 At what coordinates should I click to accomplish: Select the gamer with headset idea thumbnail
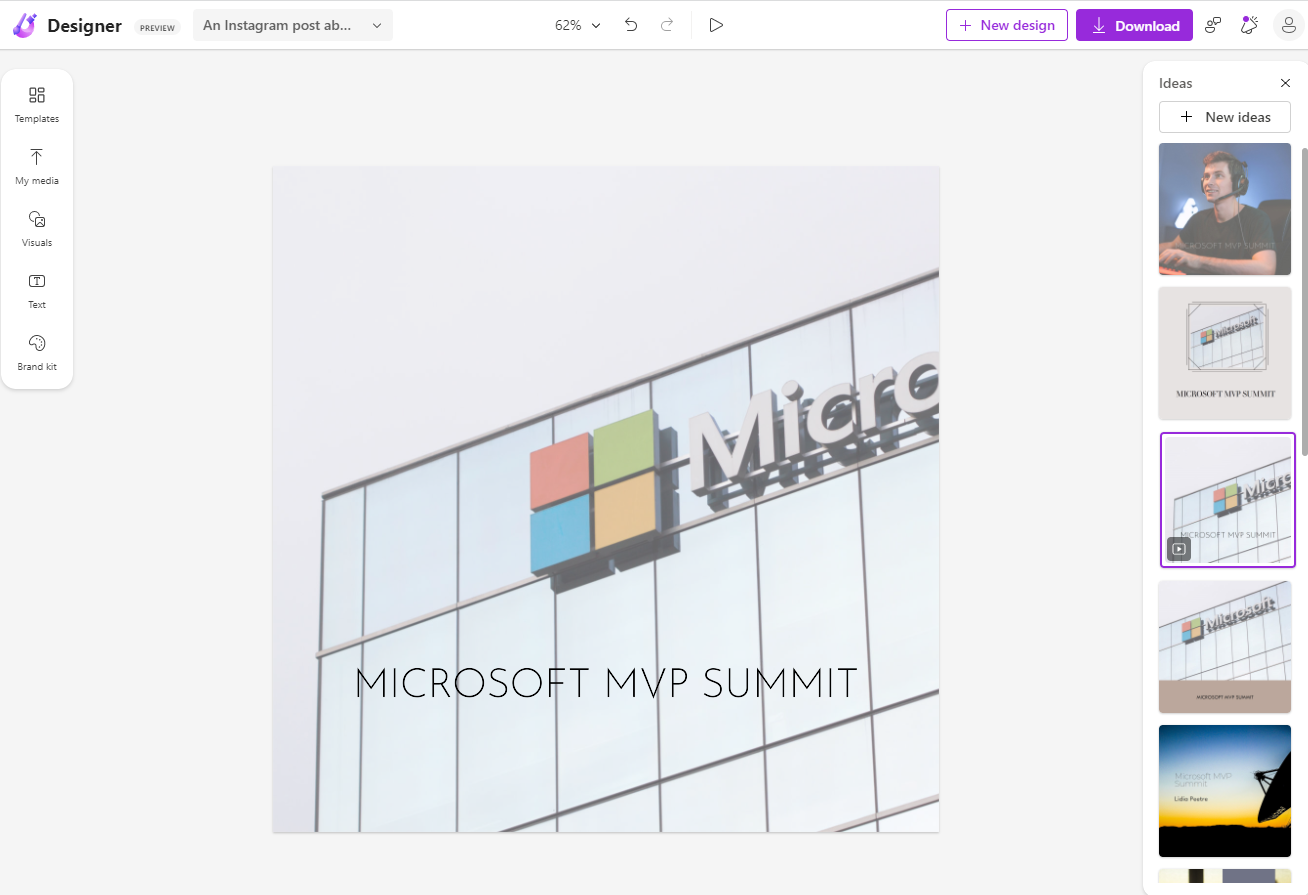(x=1224, y=209)
